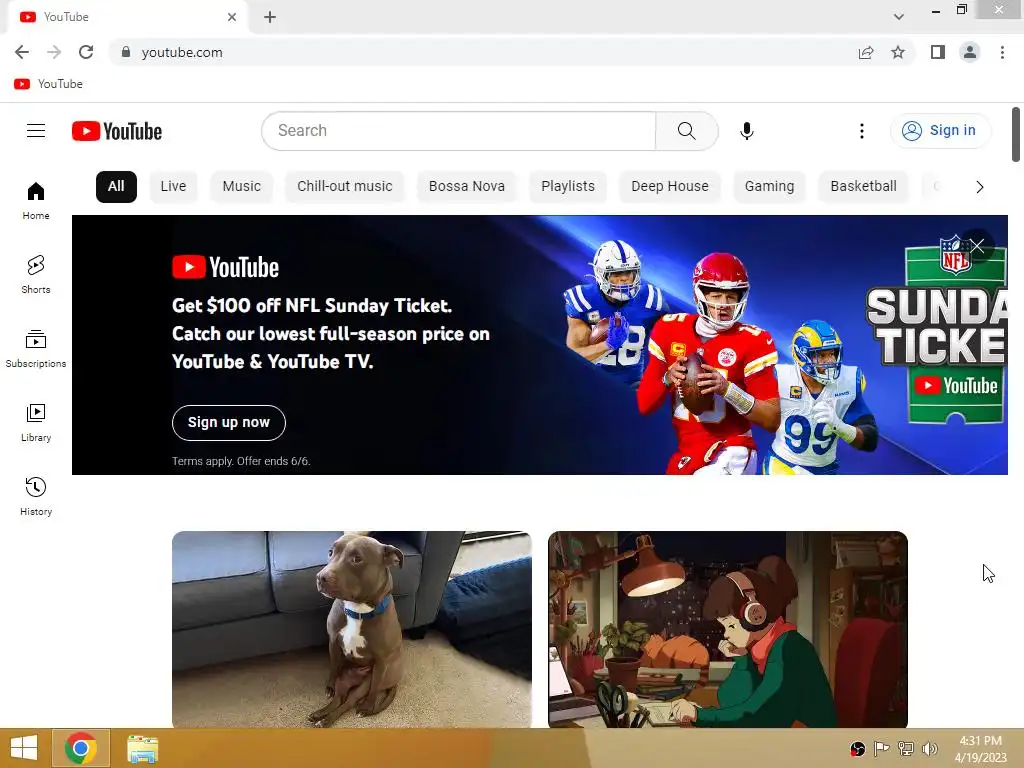Select the Music filter chip

point(242,187)
